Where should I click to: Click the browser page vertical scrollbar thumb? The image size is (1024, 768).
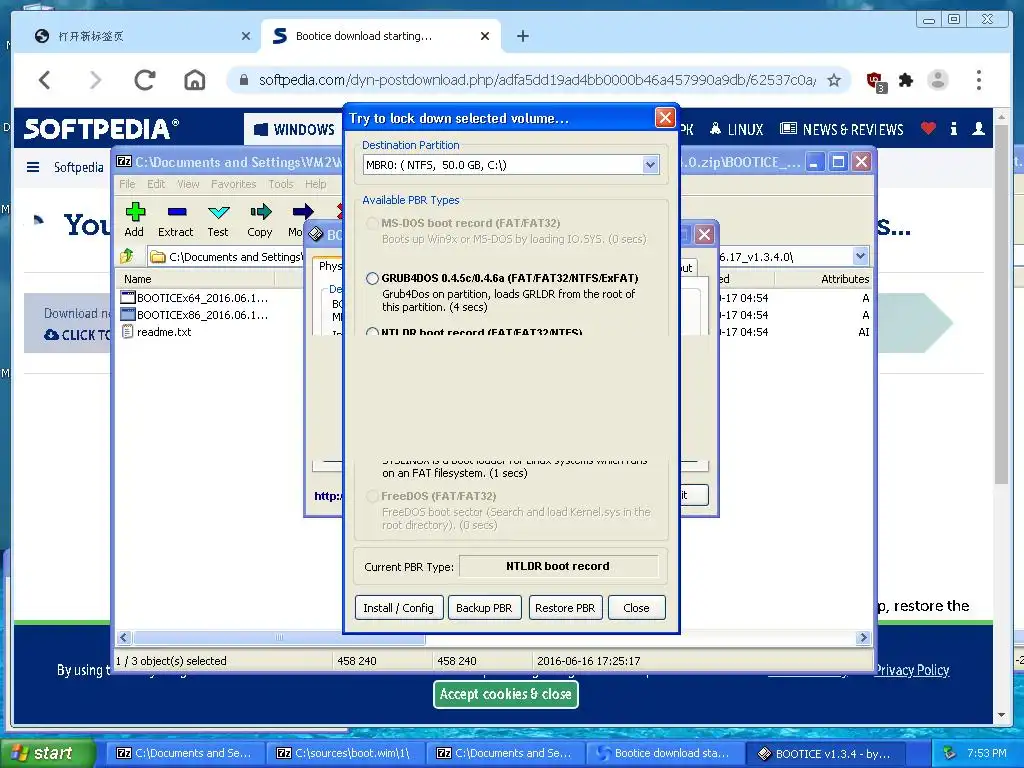point(1001,304)
